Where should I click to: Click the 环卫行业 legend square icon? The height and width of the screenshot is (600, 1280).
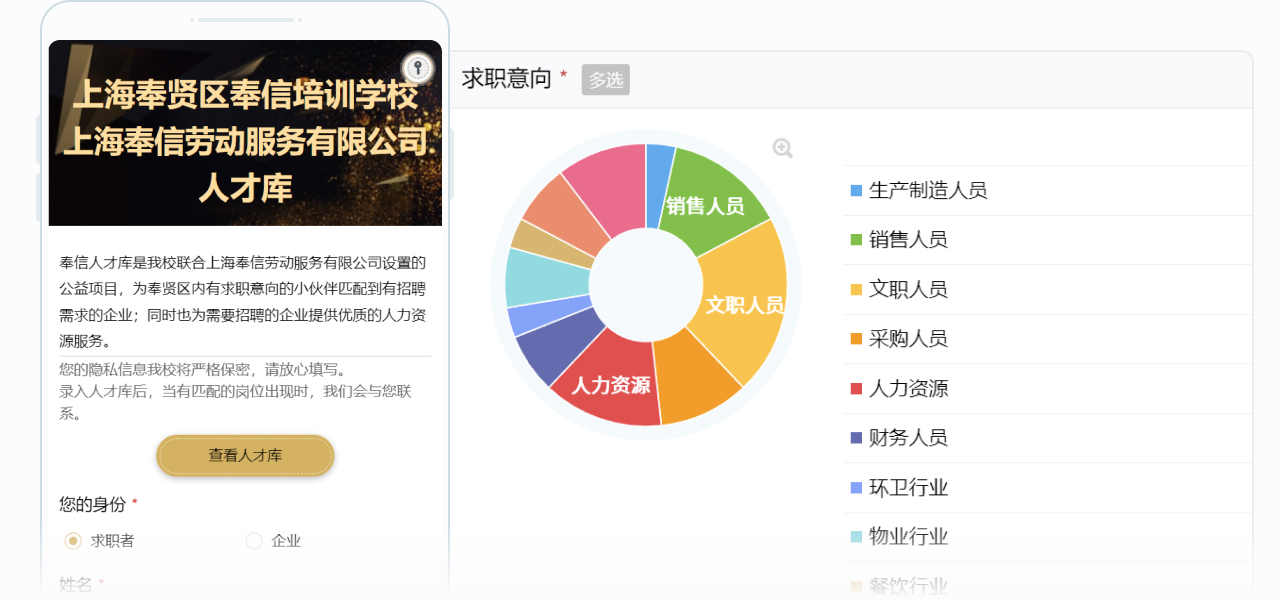(856, 488)
